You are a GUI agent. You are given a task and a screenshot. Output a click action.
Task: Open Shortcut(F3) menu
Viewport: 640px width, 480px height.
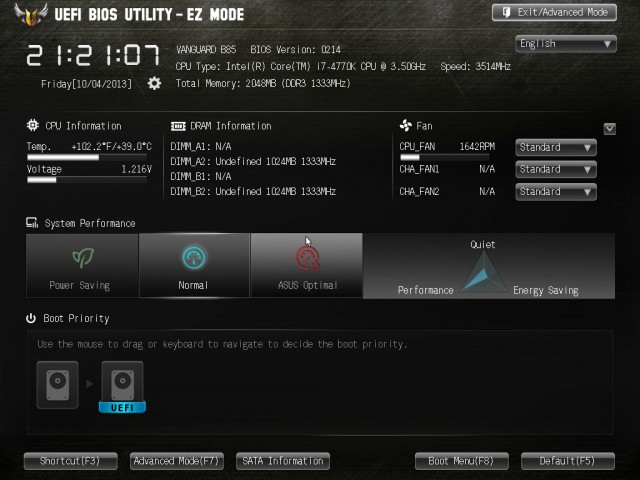[71, 461]
